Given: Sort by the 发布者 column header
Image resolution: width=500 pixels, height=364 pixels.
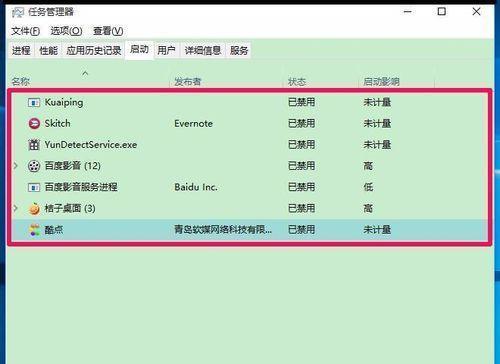Looking at the screenshot, I should pos(188,81).
